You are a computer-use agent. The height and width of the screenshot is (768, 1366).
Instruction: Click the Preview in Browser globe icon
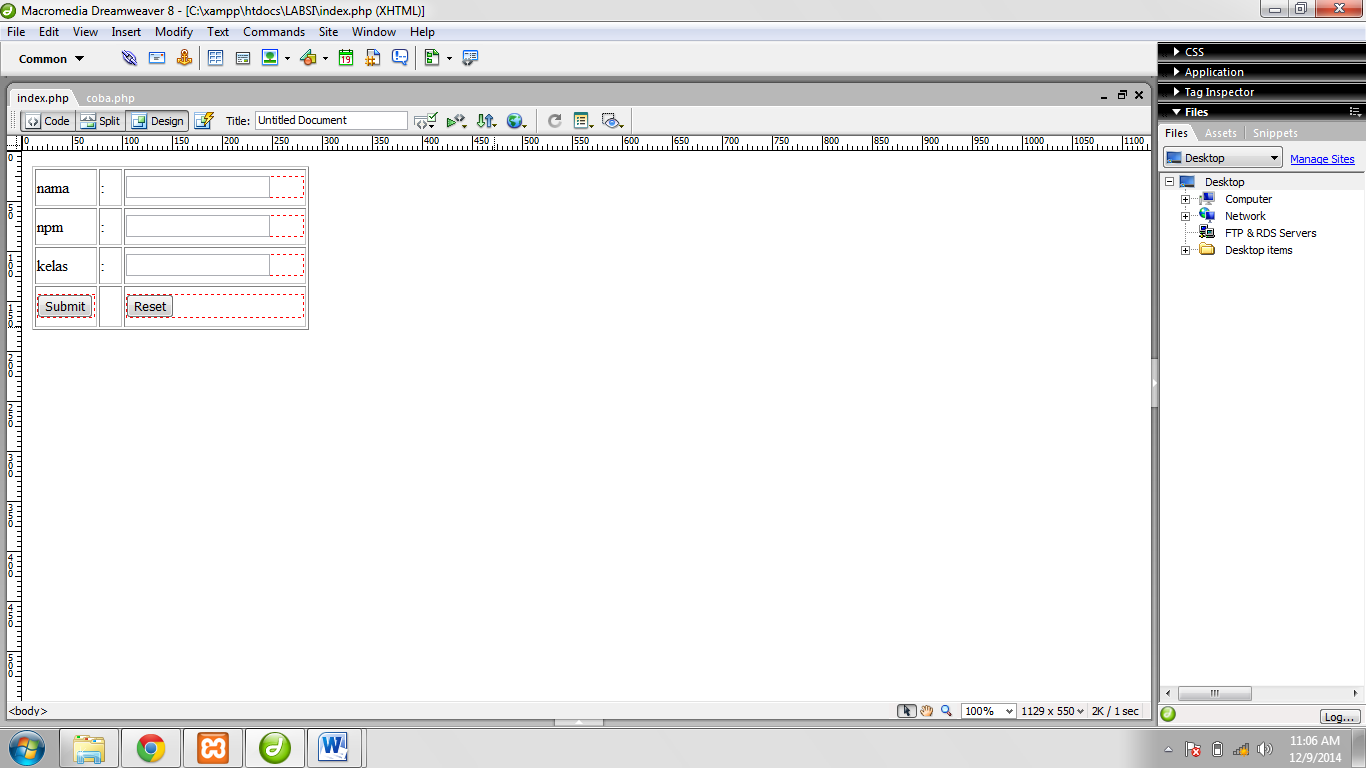516,121
